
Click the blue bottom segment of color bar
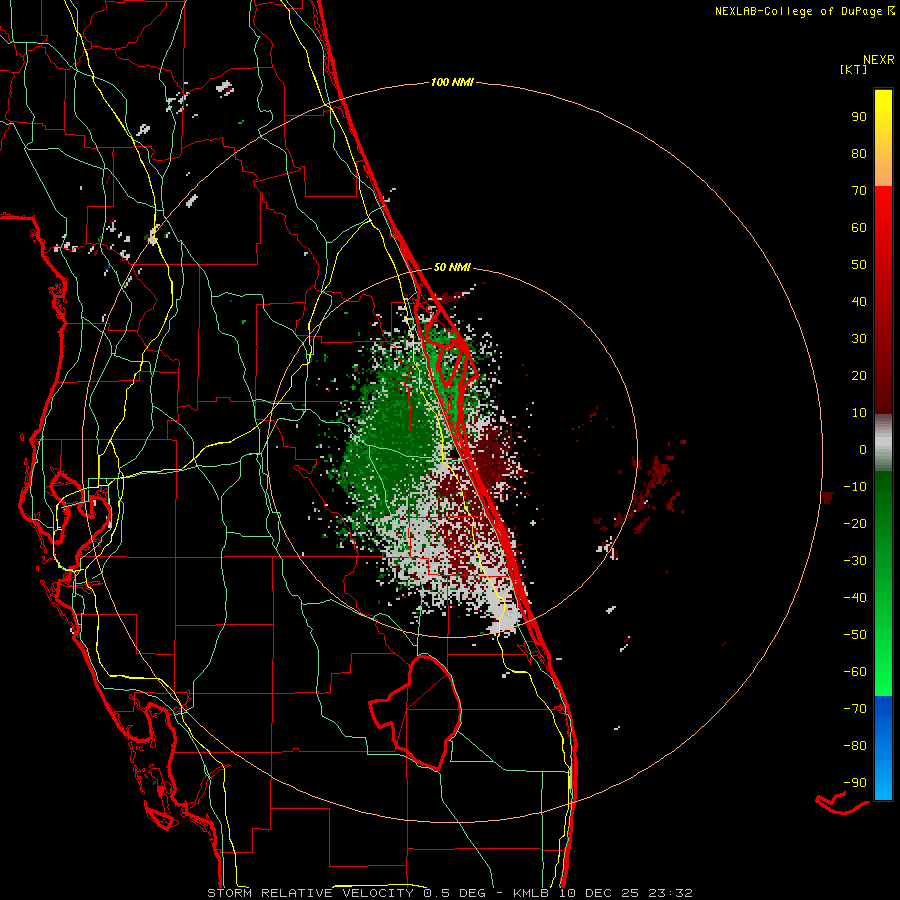[x=883, y=748]
